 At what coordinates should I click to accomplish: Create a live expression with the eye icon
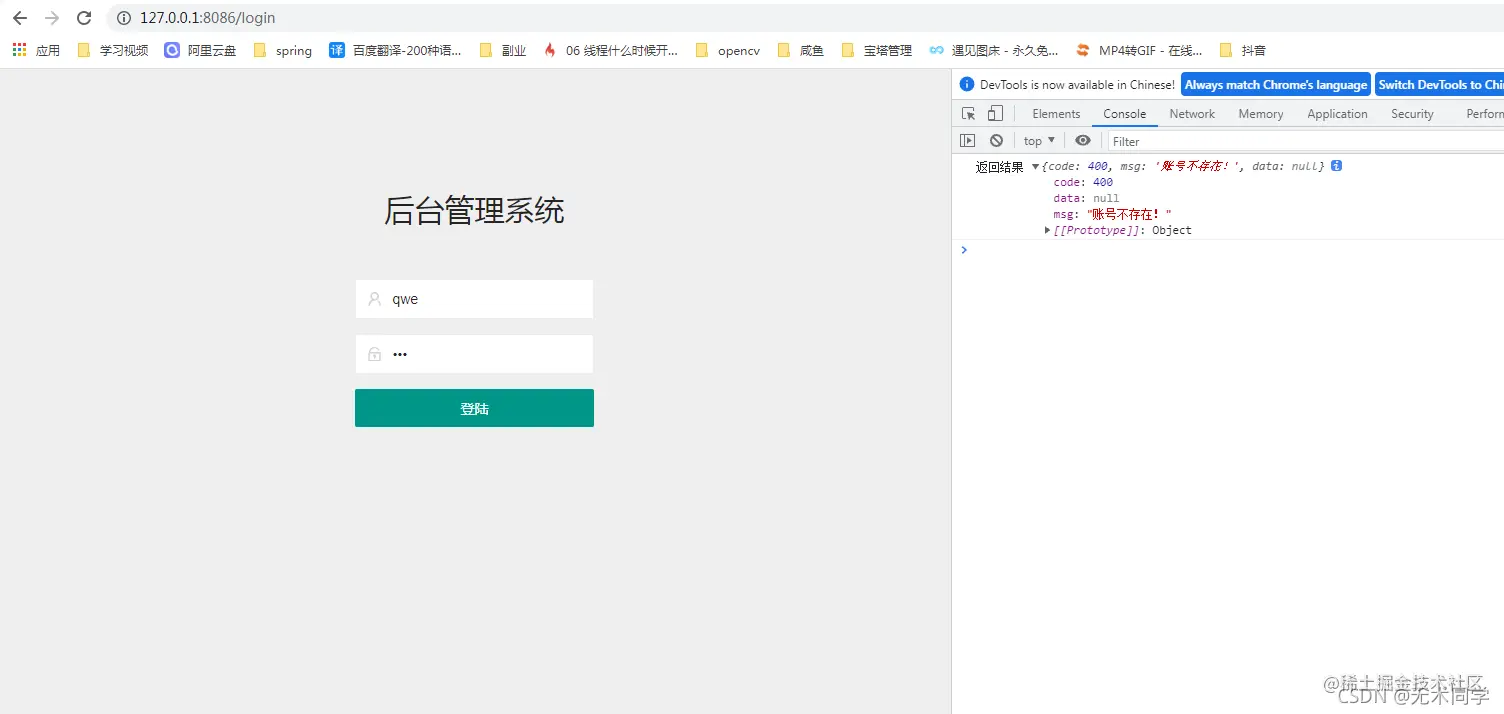pos(1083,140)
